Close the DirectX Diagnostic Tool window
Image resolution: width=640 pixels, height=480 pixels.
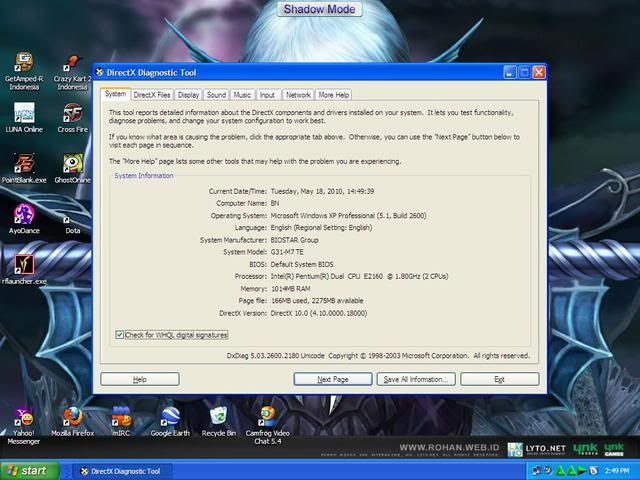point(539,73)
